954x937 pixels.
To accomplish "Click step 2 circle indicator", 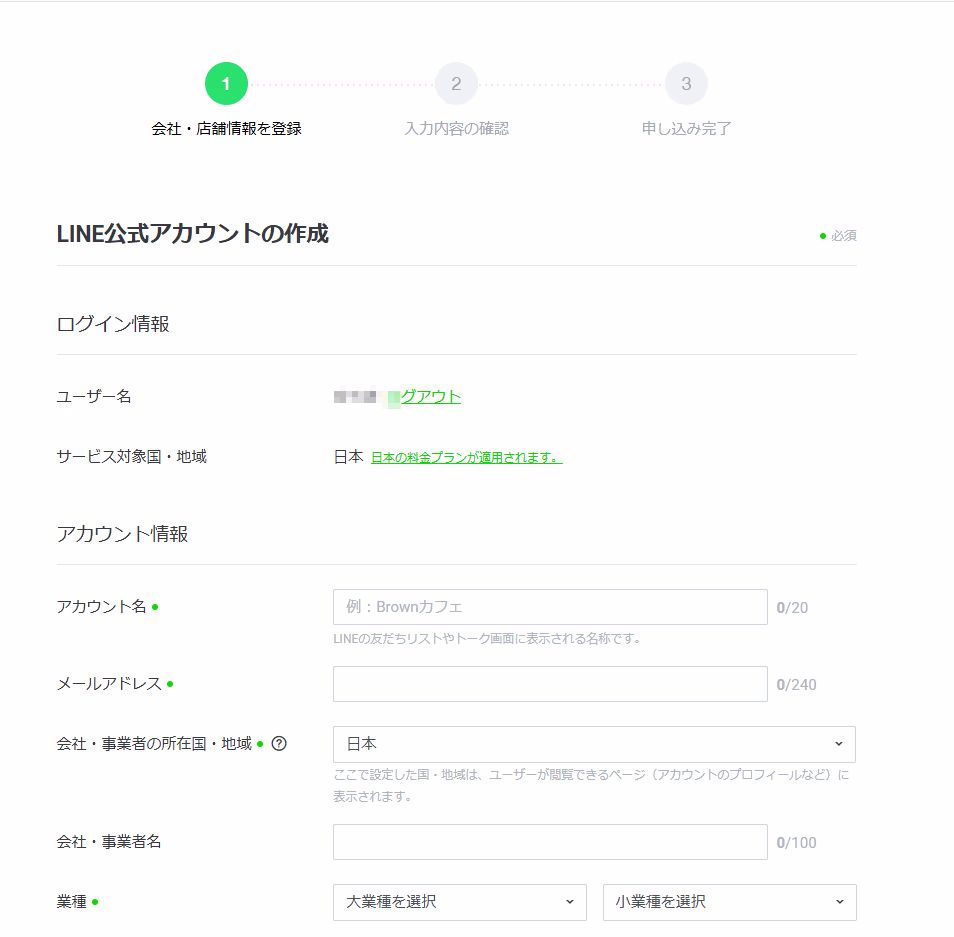I will [456, 83].
